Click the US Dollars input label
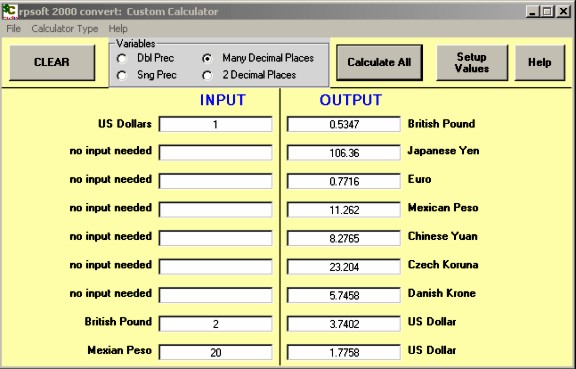 125,124
